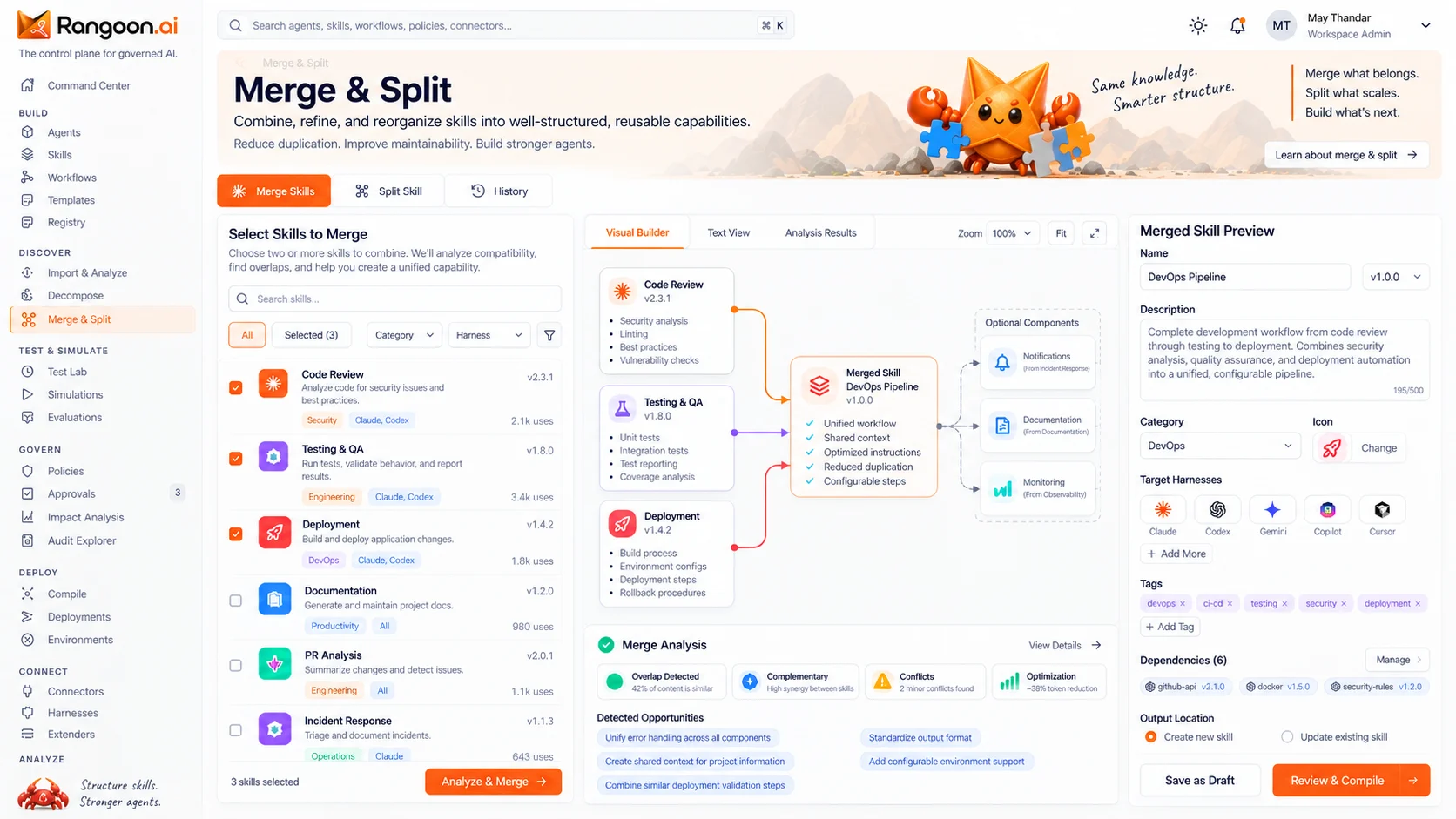
Task: Open the version v1.0.0 dropdown
Action: pyautogui.click(x=1394, y=277)
